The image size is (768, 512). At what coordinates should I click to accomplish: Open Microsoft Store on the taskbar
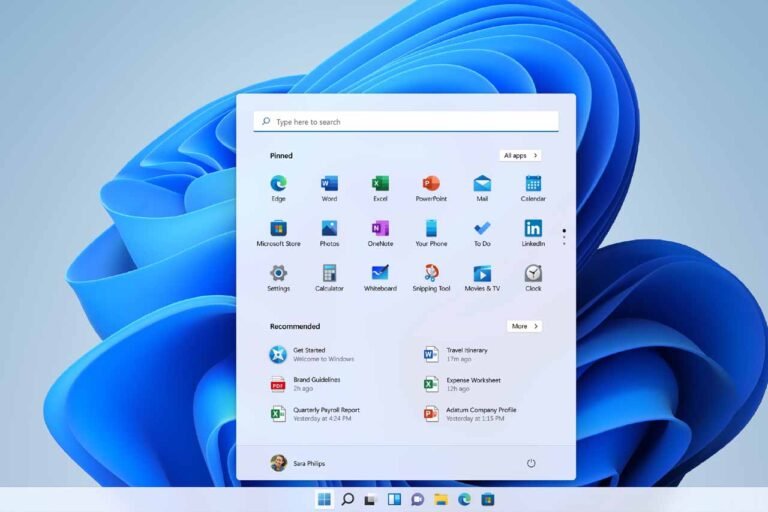pyautogui.click(x=488, y=499)
